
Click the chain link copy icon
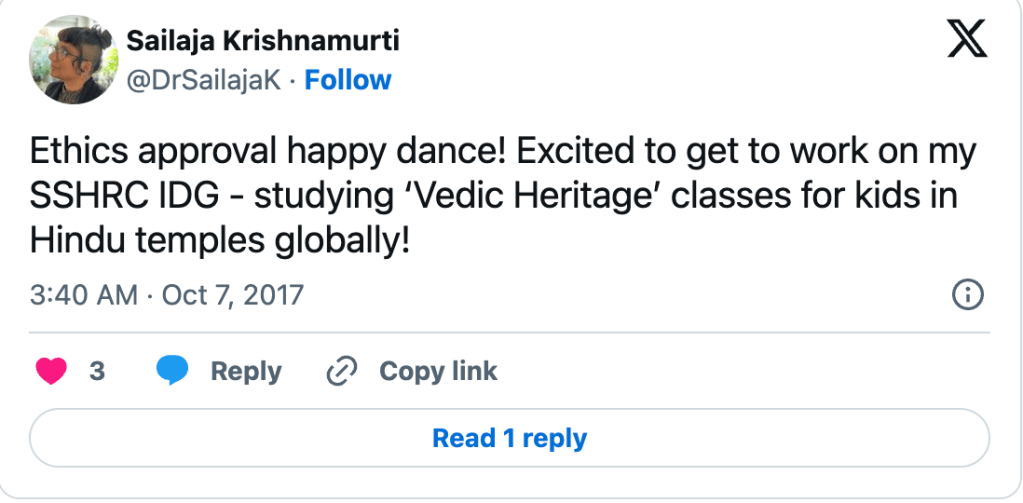pos(342,371)
